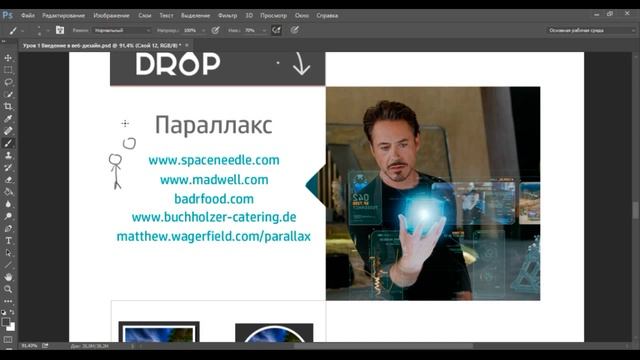Select the Quick Selection tool
Image resolution: width=640 pixels, height=360 pixels.
(x=8, y=95)
